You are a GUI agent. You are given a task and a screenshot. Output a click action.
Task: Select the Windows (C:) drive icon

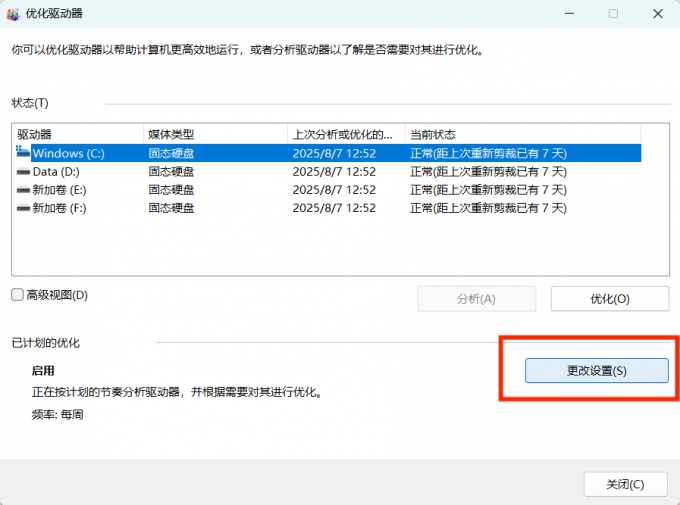pyautogui.click(x=23, y=152)
